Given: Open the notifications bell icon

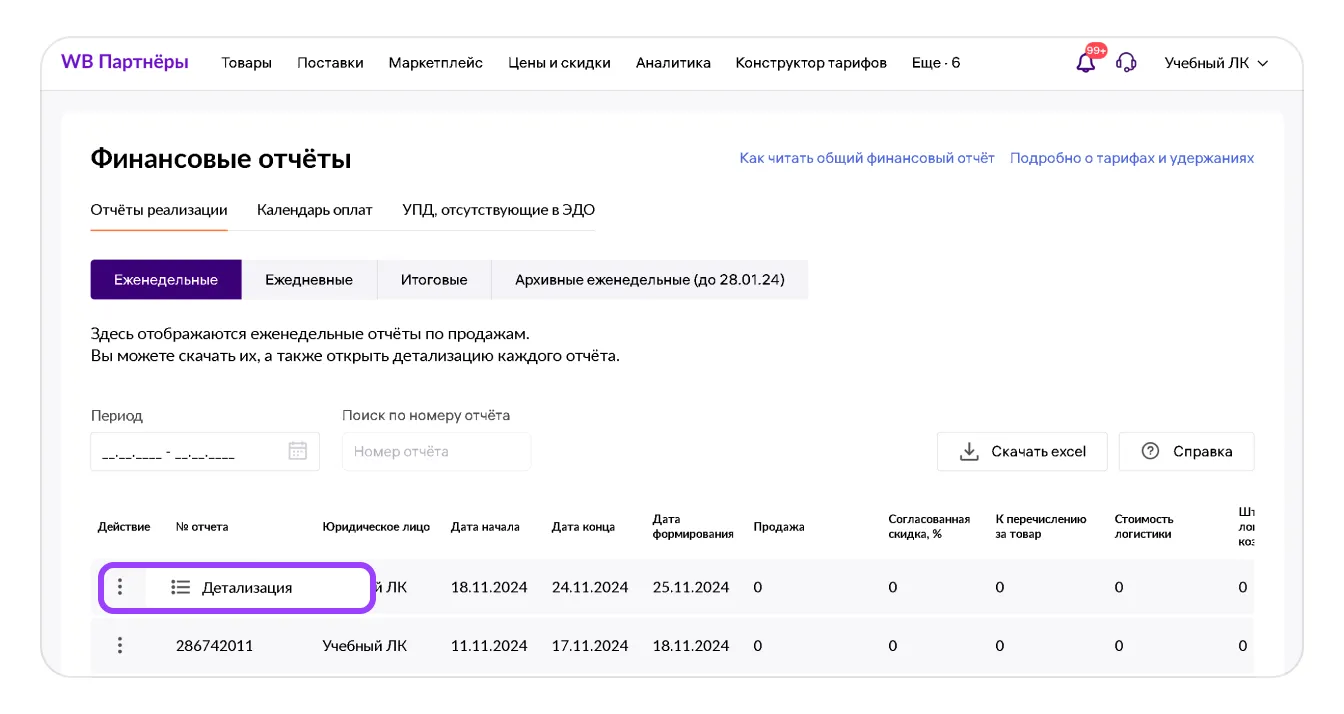Looking at the screenshot, I should tap(1085, 63).
